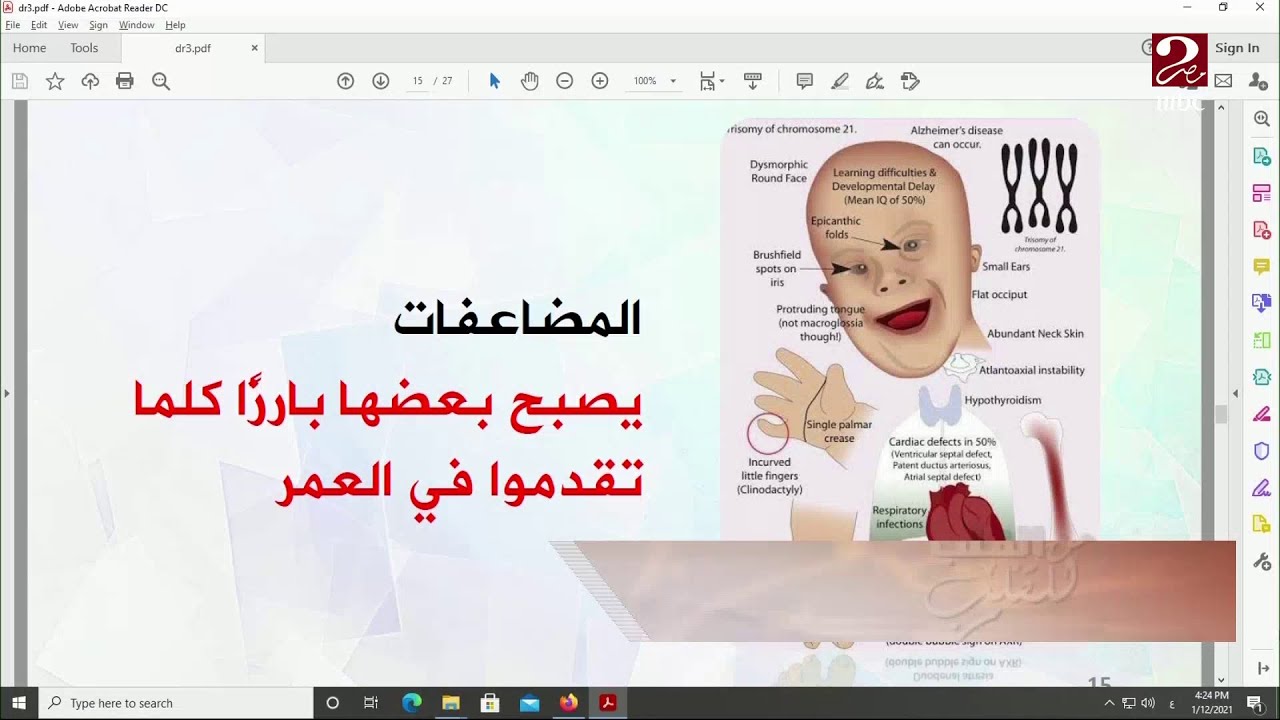Add a comment with the speech bubble
Viewport: 1280px width, 720px height.
coord(804,81)
